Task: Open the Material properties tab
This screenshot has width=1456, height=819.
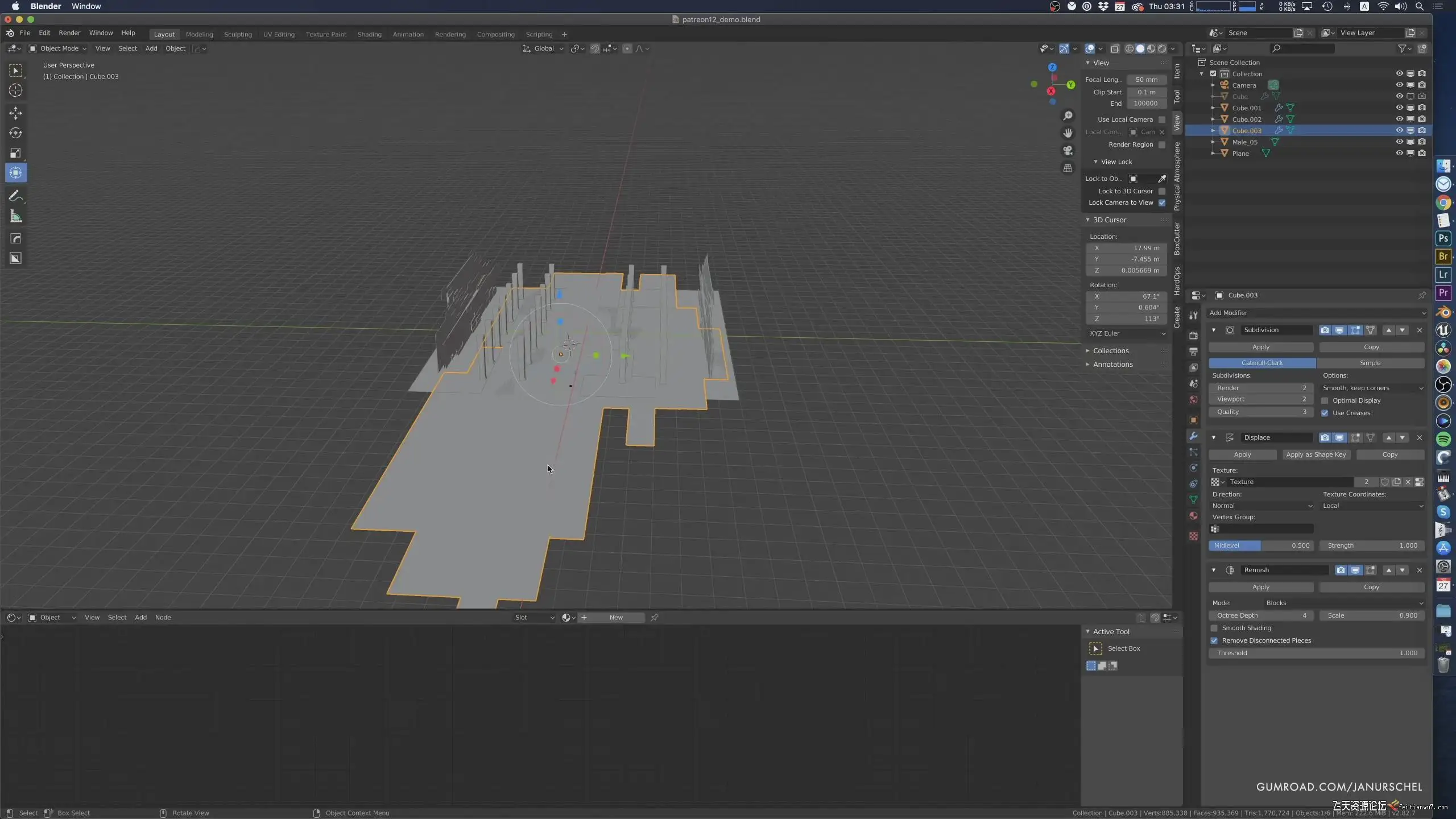Action: point(1193,516)
